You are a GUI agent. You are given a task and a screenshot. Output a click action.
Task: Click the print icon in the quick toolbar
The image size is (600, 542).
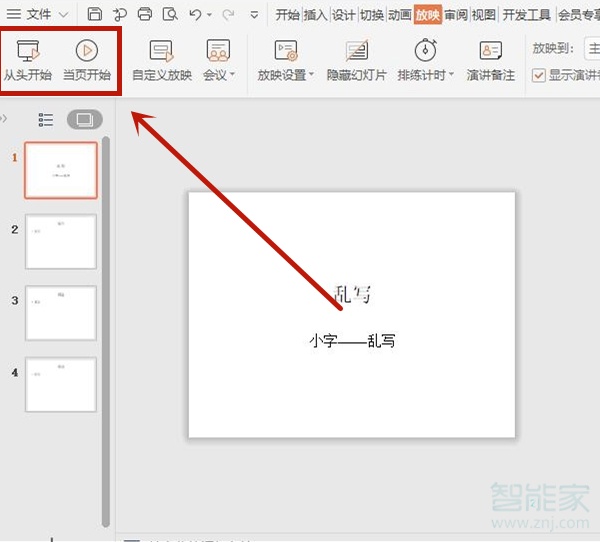145,14
